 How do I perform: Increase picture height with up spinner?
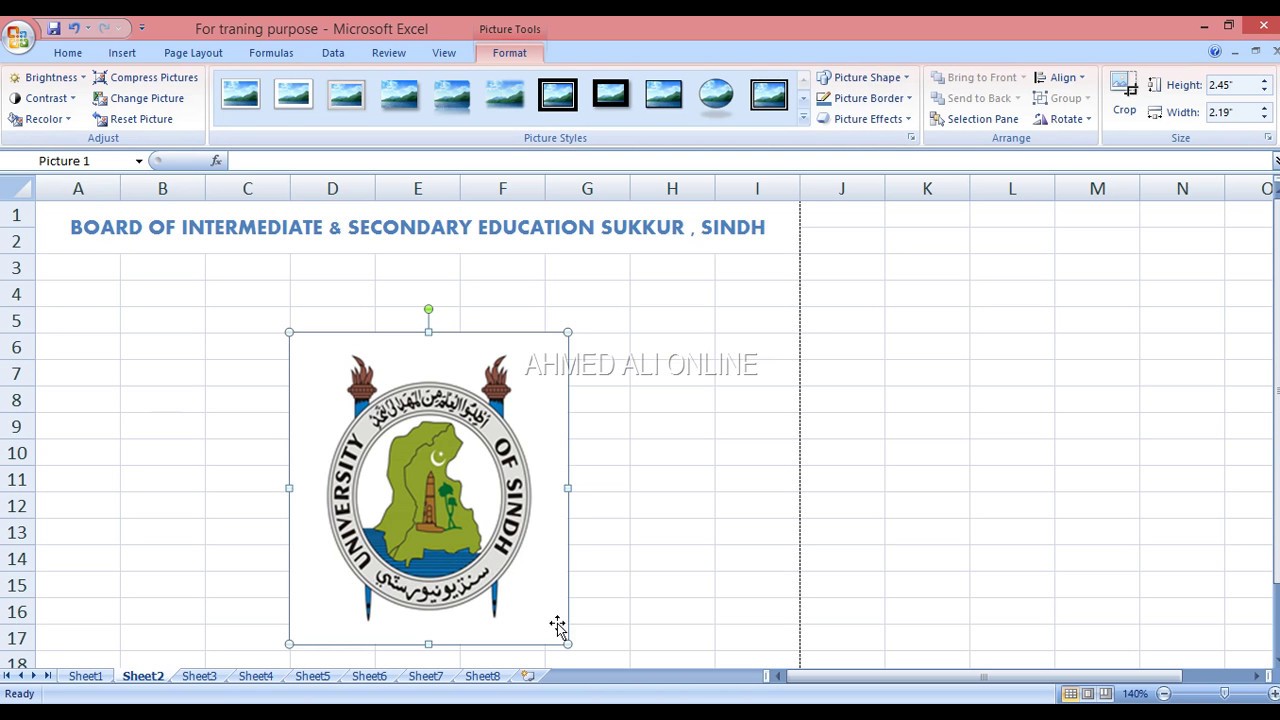point(1264,81)
